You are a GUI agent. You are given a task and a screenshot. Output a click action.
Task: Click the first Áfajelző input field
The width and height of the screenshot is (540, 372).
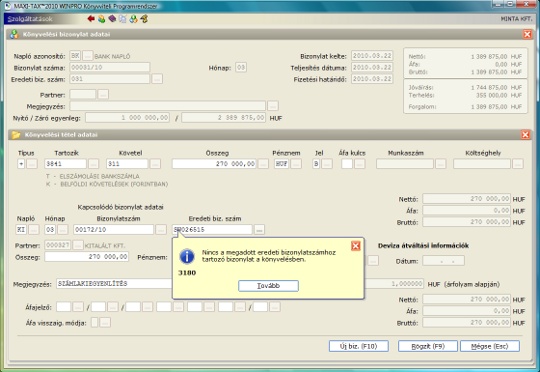[x=64, y=307]
